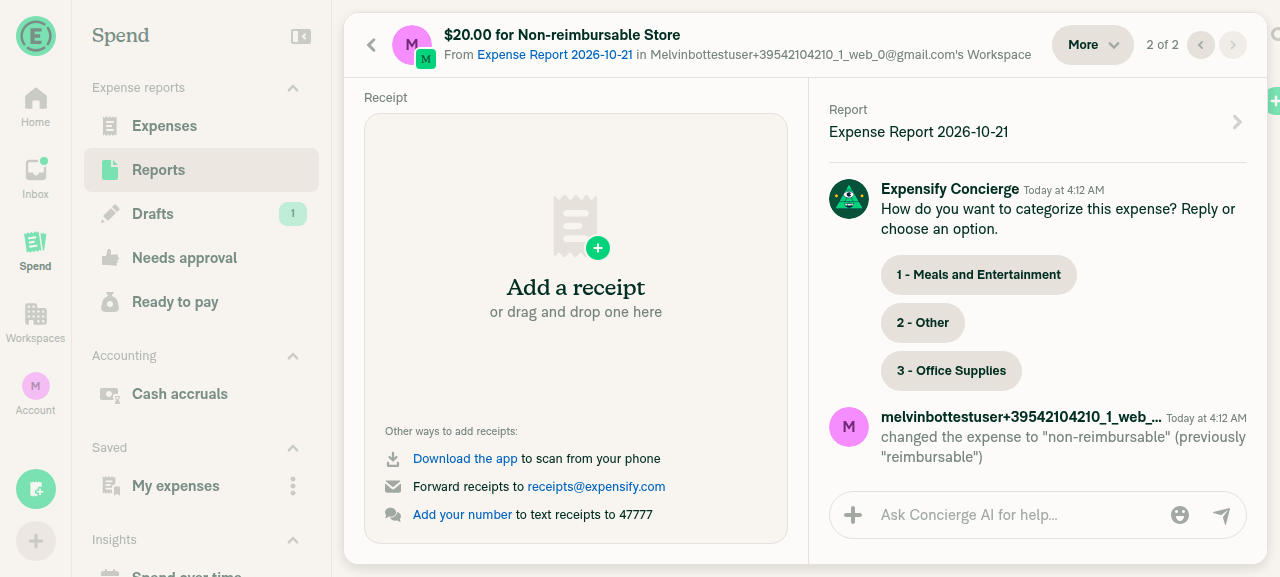Open Needs approval in the sidebar
Image resolution: width=1280 pixels, height=577 pixels.
coord(201,258)
